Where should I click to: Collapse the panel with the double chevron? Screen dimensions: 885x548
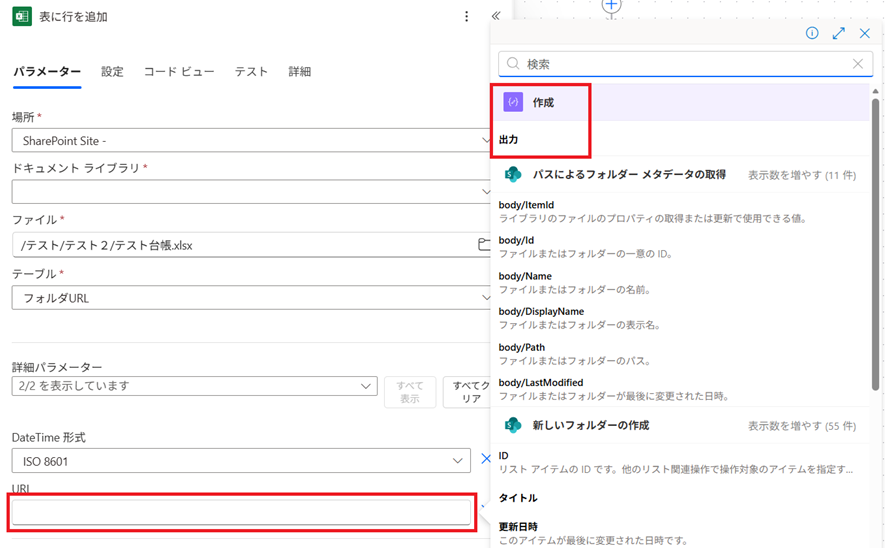coord(495,17)
